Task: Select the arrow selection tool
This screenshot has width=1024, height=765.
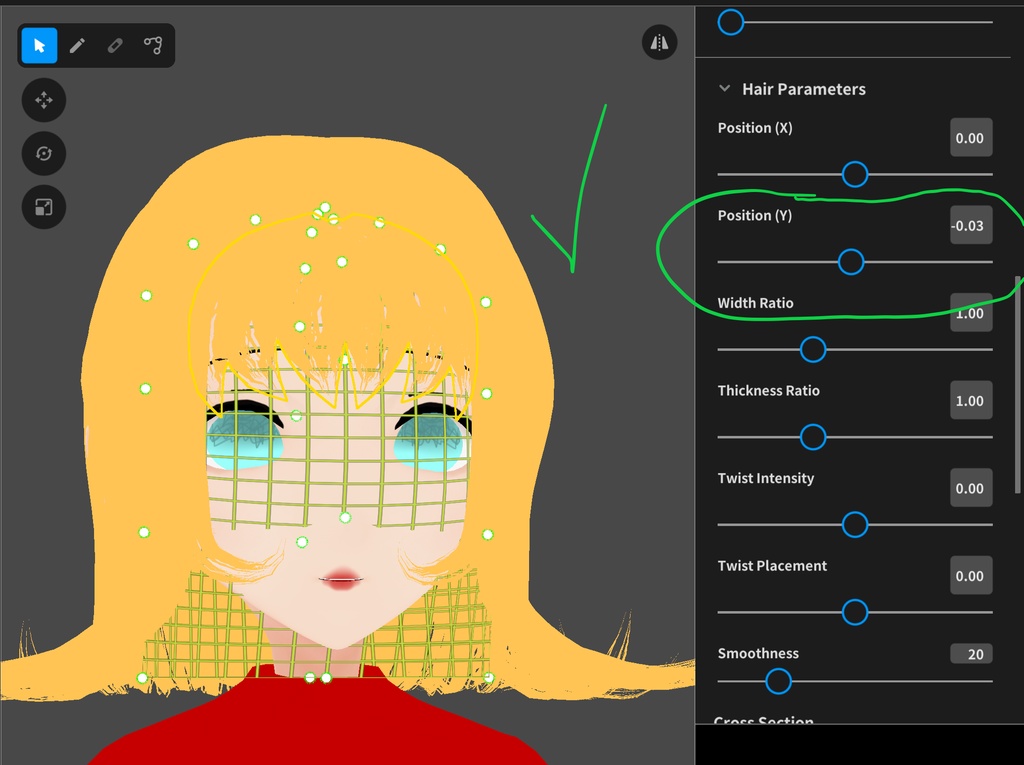Action: 41,45
